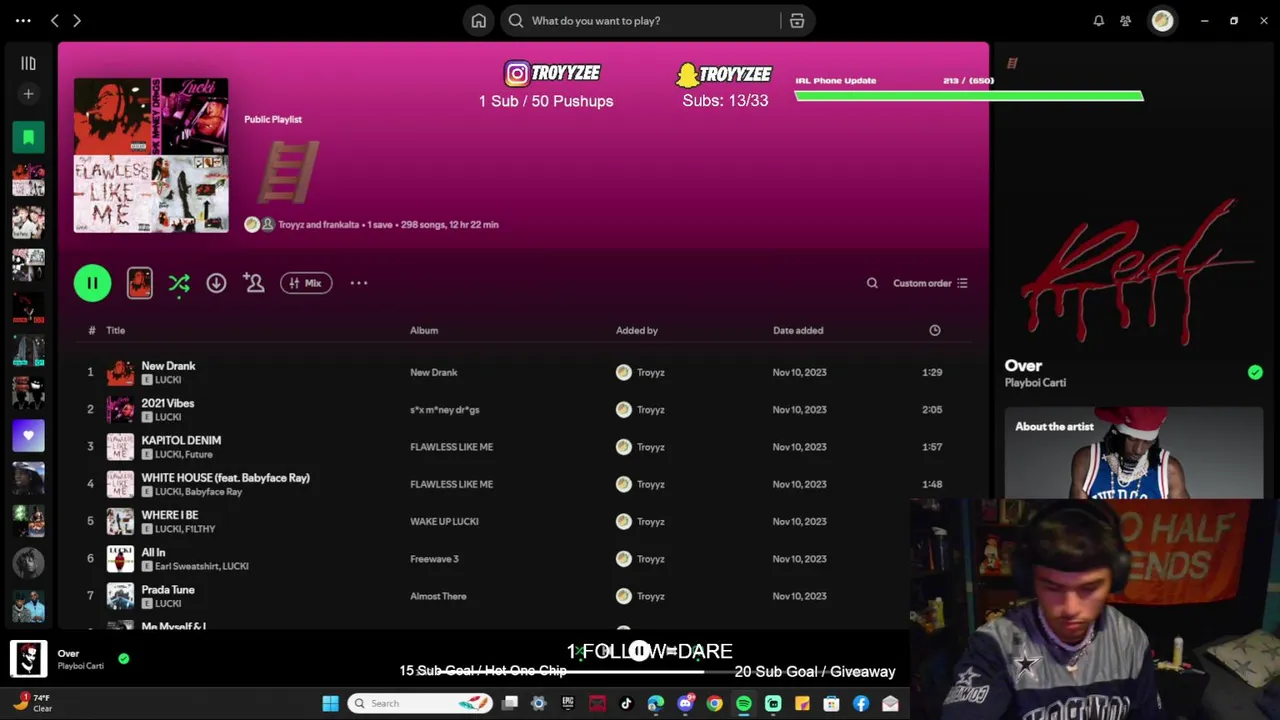Open more options for this playlist
The width and height of the screenshot is (1280, 720).
359,283
